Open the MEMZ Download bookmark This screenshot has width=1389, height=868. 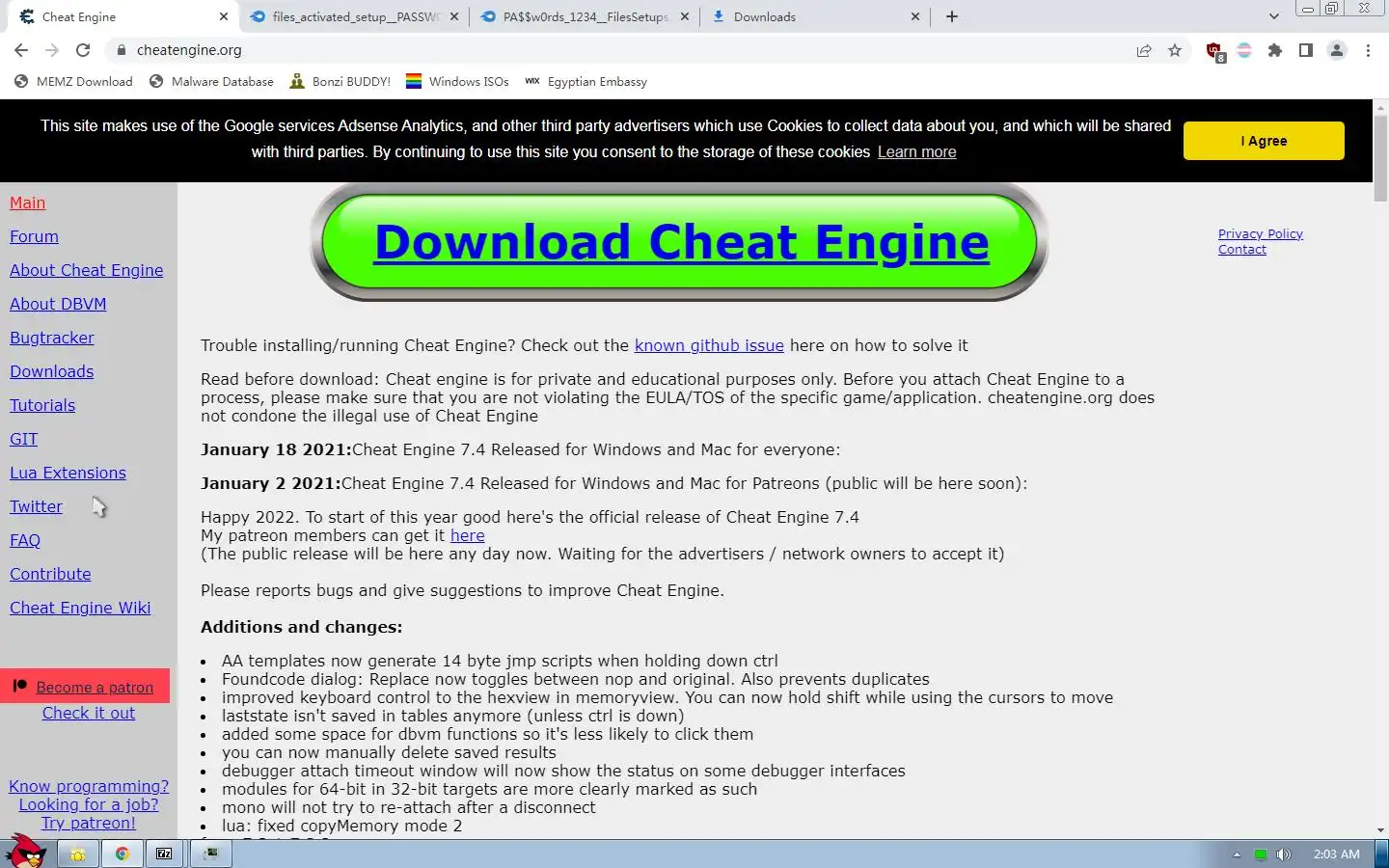(x=73, y=82)
